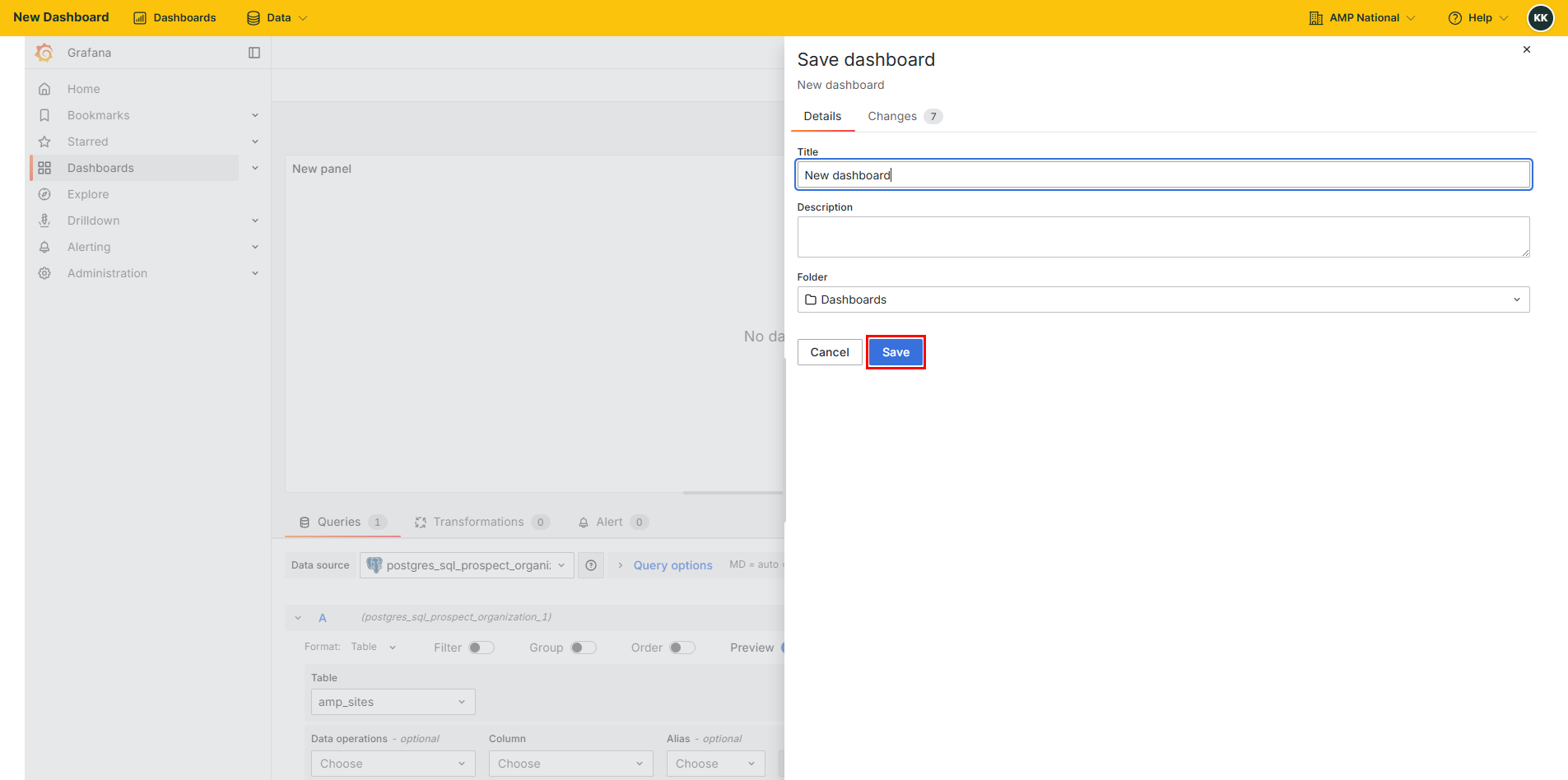Open the Alias Choose dropdown
Screen dimensions: 1568x780
pos(715,764)
